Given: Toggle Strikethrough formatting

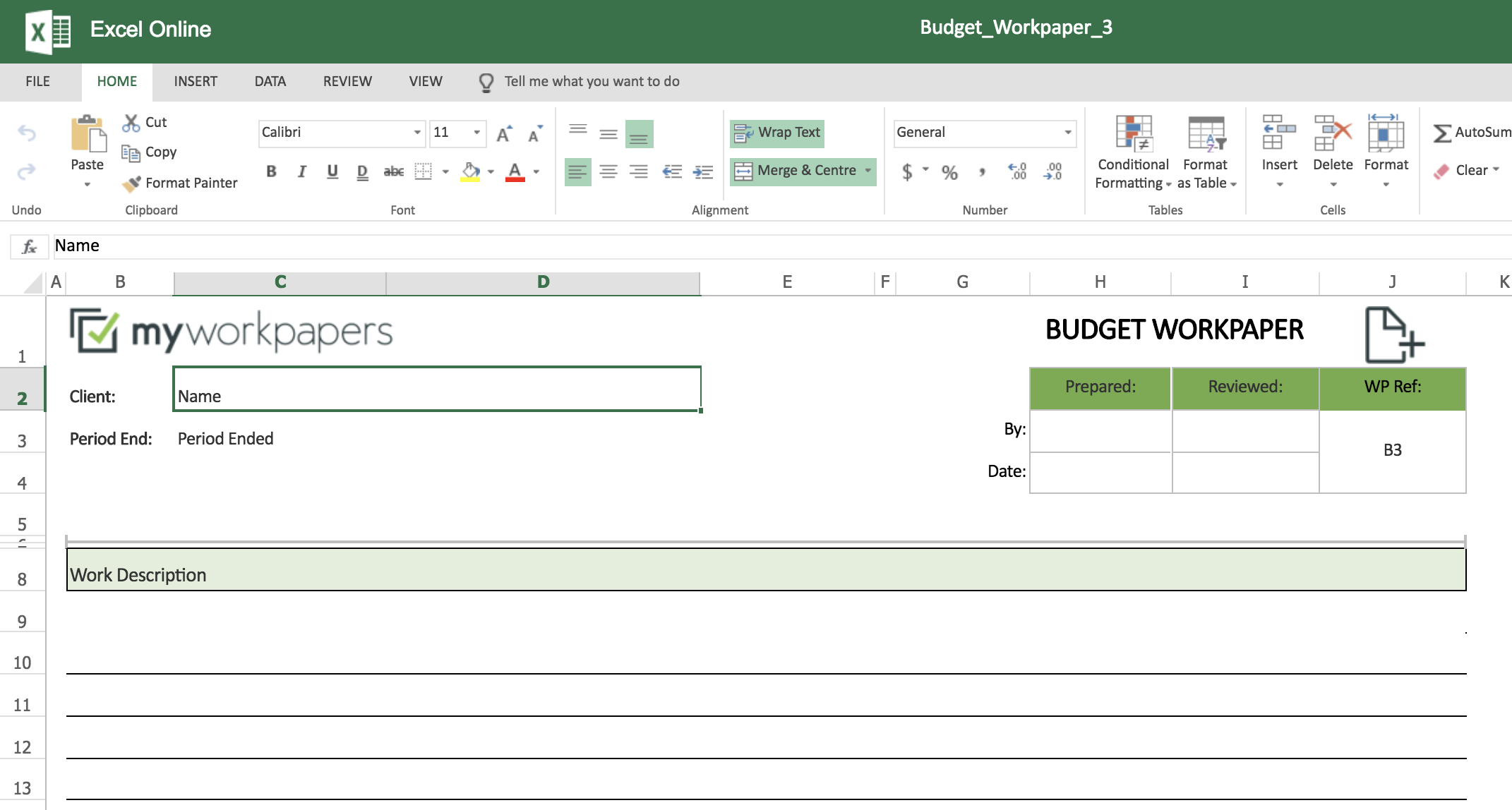Looking at the screenshot, I should coord(394,171).
